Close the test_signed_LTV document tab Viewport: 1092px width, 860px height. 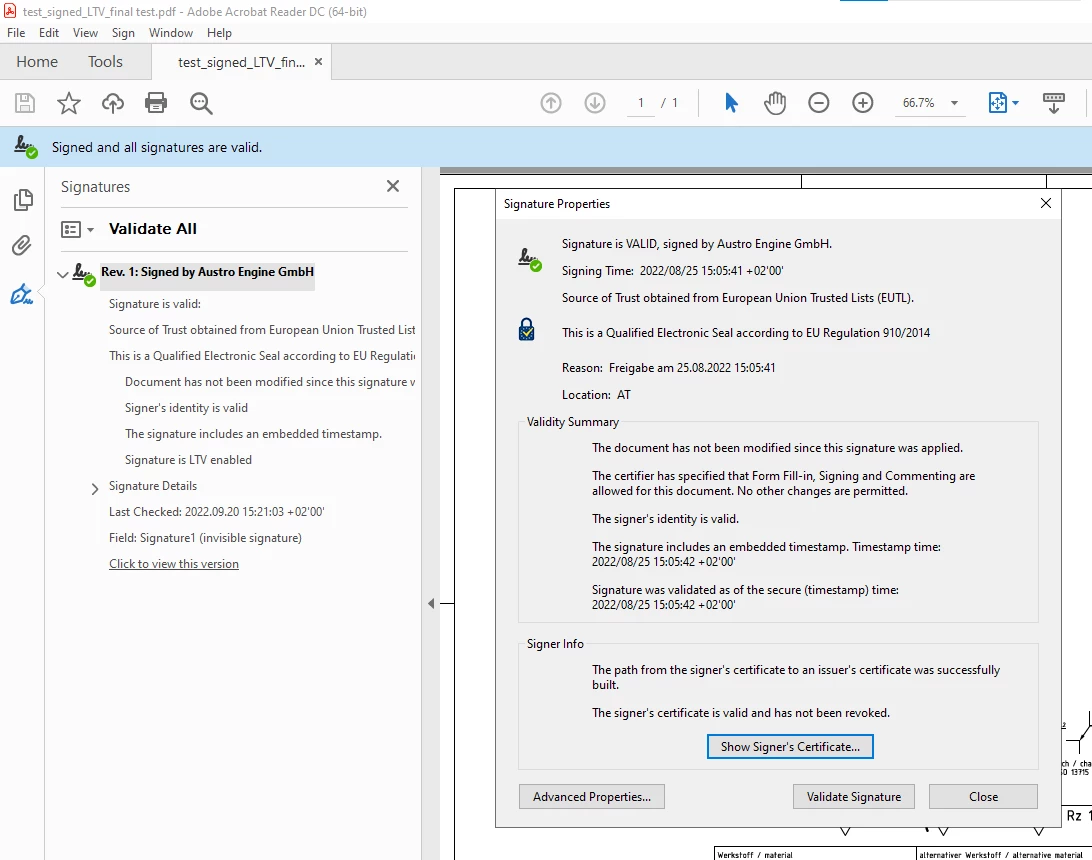(318, 61)
